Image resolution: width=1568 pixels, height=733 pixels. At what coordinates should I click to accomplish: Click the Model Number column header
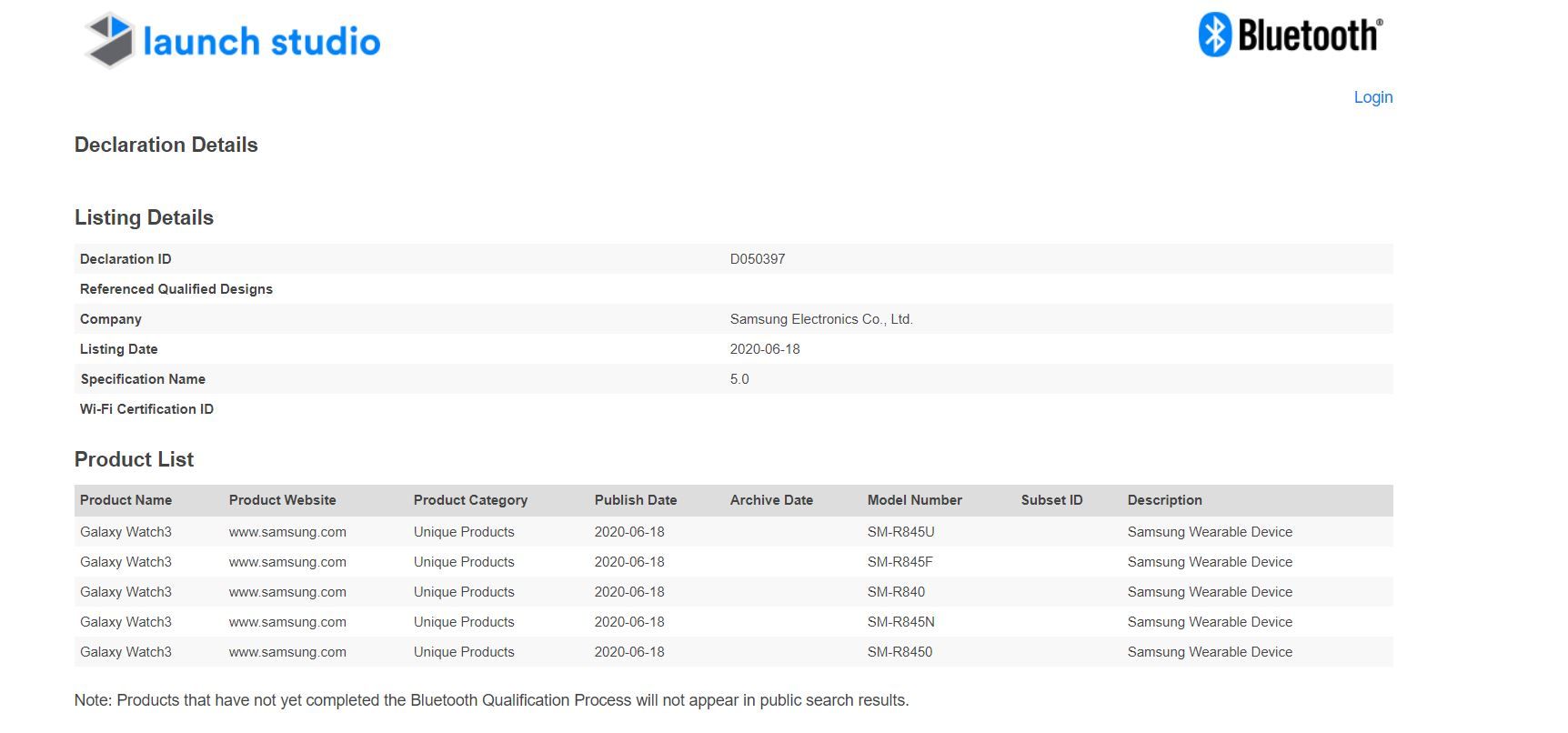coord(915,500)
